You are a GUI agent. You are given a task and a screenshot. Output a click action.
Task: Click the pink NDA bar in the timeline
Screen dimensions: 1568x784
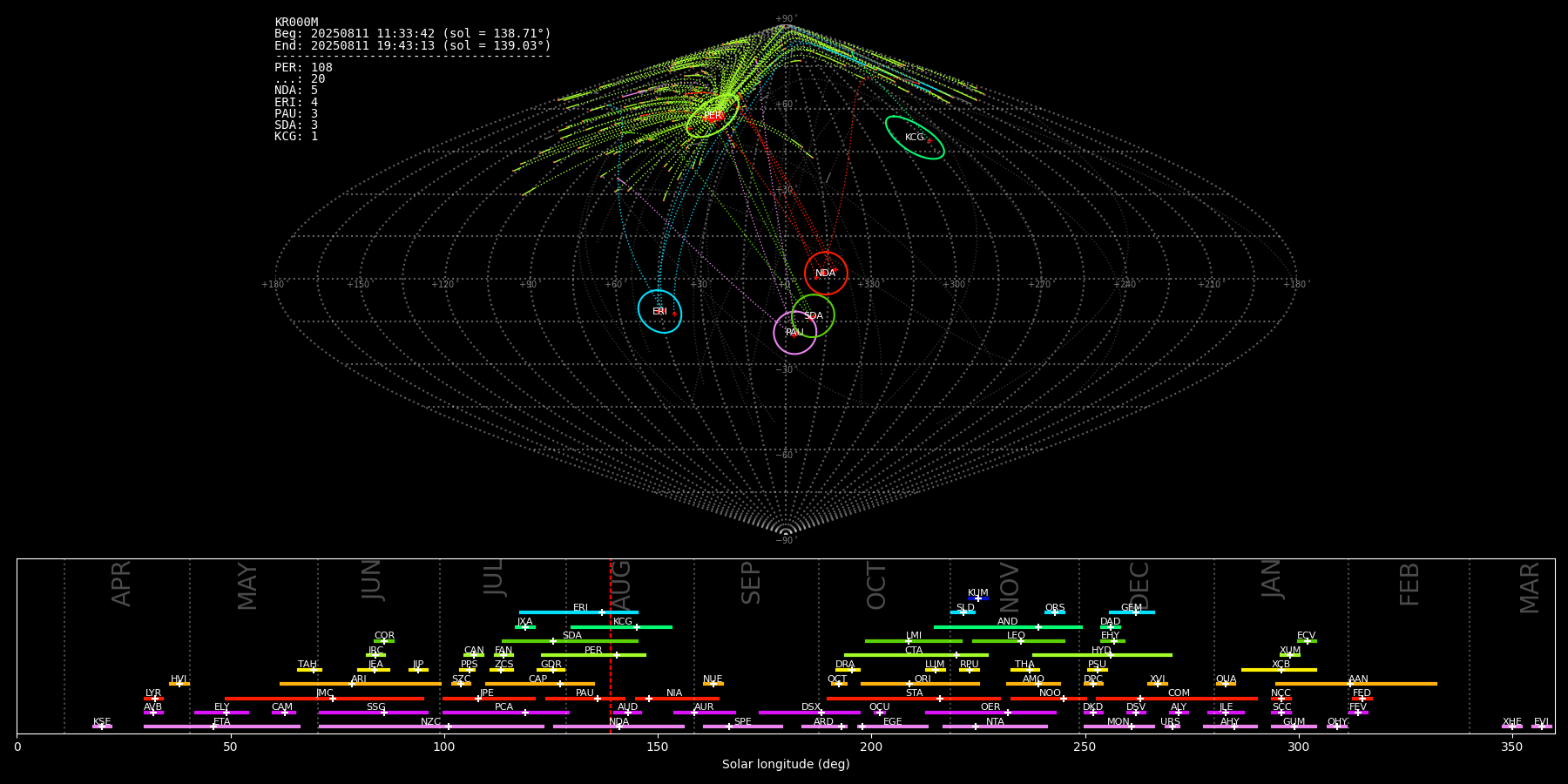tap(618, 727)
